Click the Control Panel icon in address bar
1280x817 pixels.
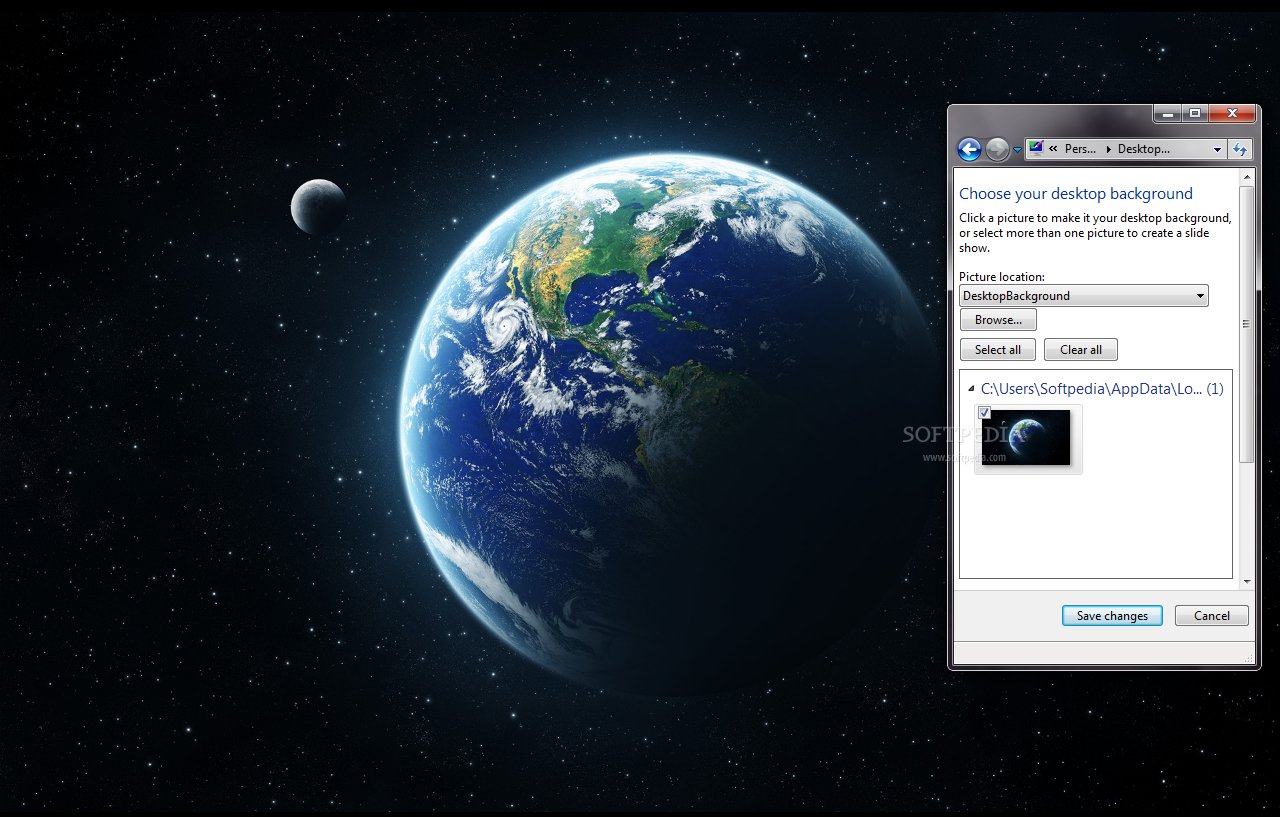click(x=1036, y=149)
